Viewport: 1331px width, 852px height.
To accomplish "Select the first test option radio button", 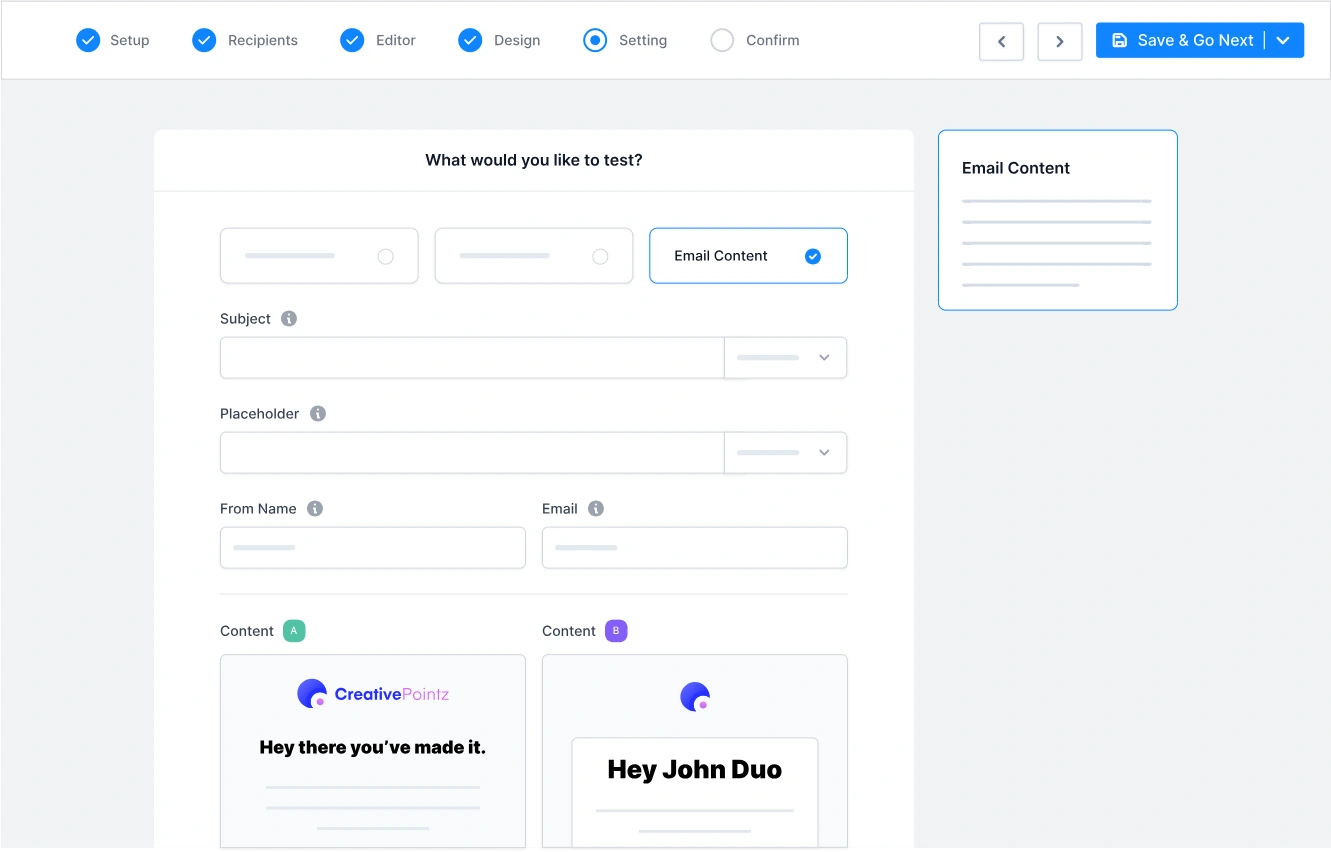I will click(x=385, y=257).
